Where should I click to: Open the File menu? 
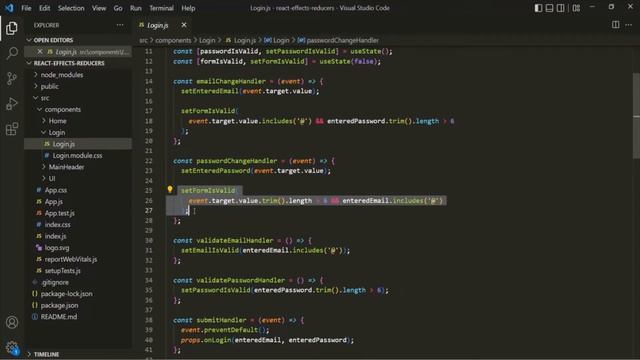26,8
